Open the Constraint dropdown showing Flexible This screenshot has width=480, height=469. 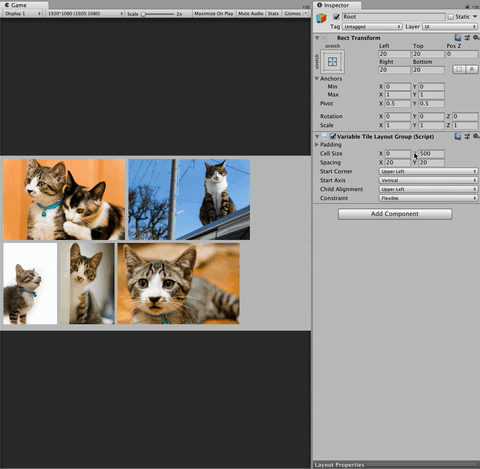tap(428, 198)
